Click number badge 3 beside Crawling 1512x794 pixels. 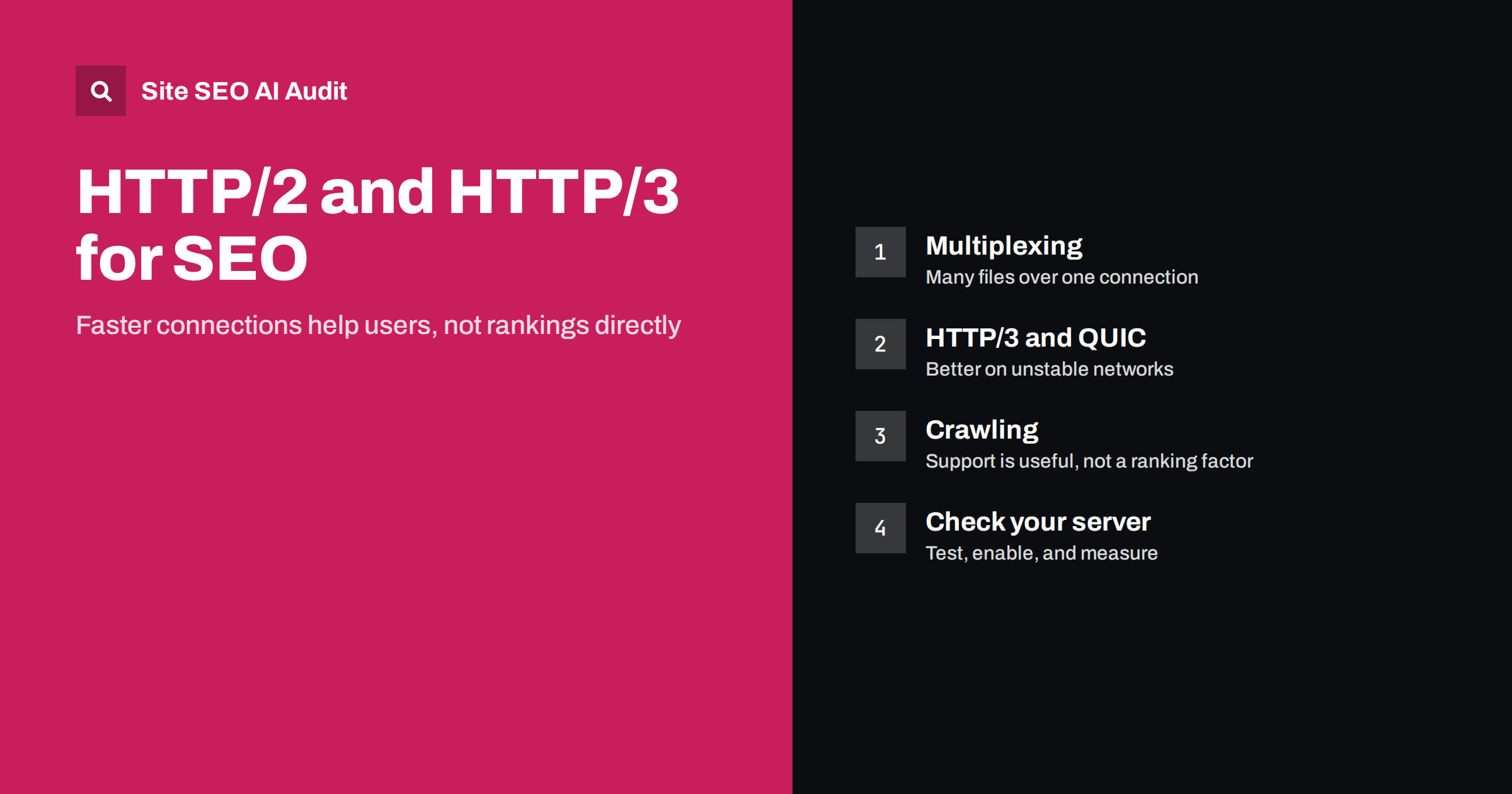pos(880,436)
